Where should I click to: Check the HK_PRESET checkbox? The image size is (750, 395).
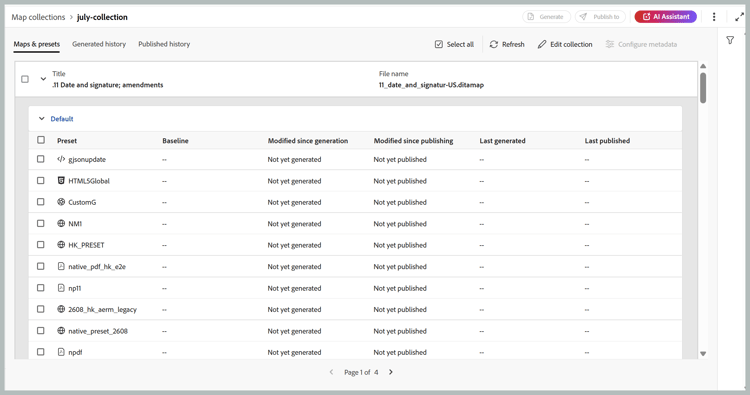pos(41,245)
